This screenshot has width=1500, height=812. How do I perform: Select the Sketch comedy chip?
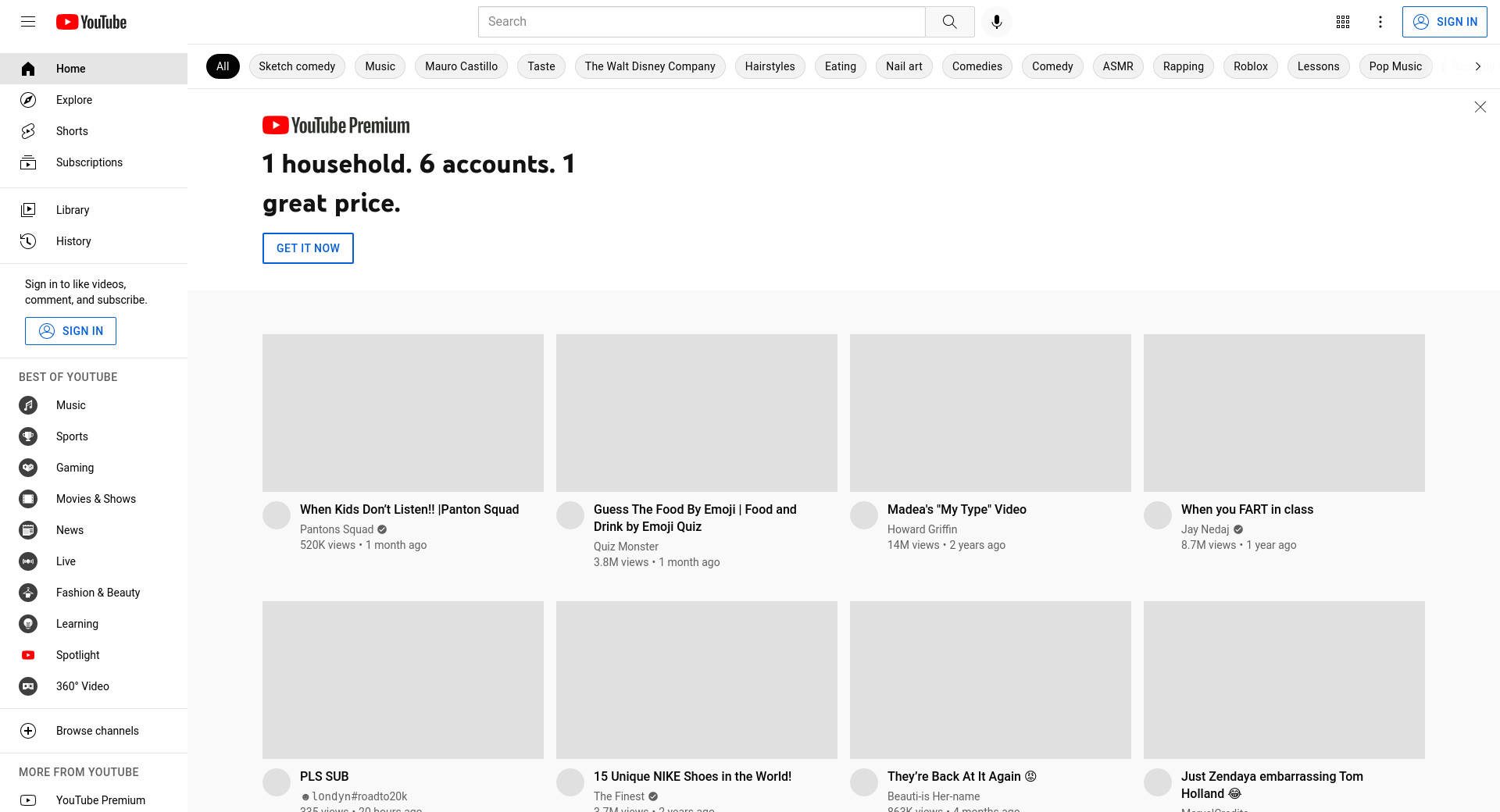[297, 66]
